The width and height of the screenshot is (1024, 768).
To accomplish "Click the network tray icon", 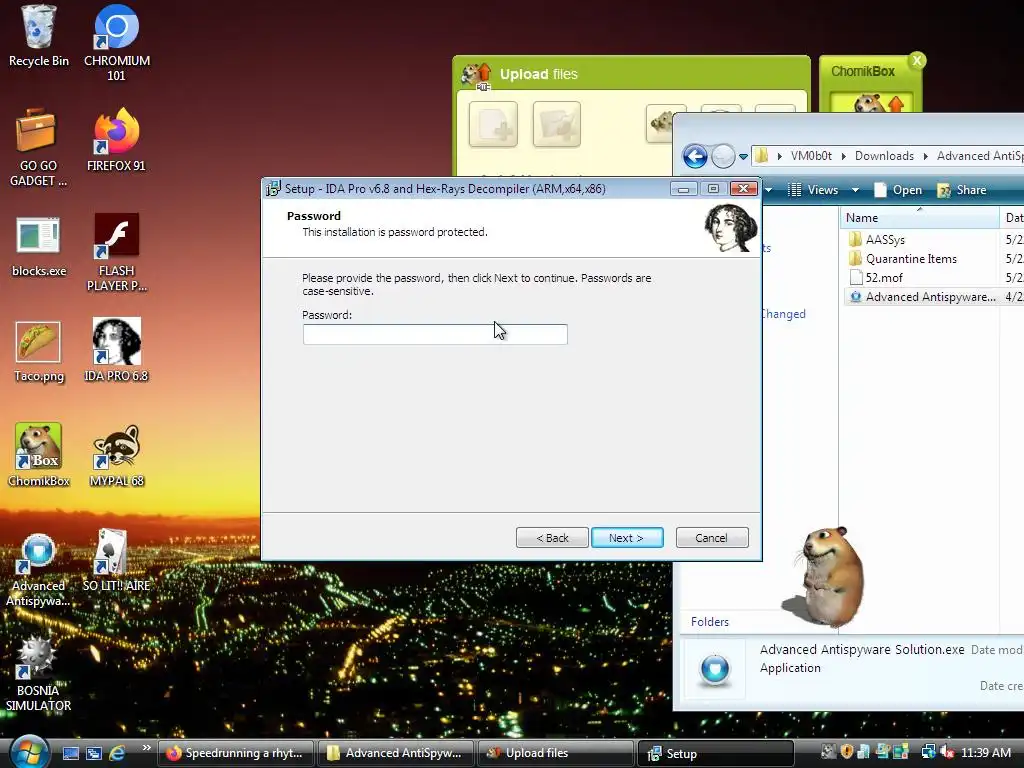I will click(x=929, y=752).
